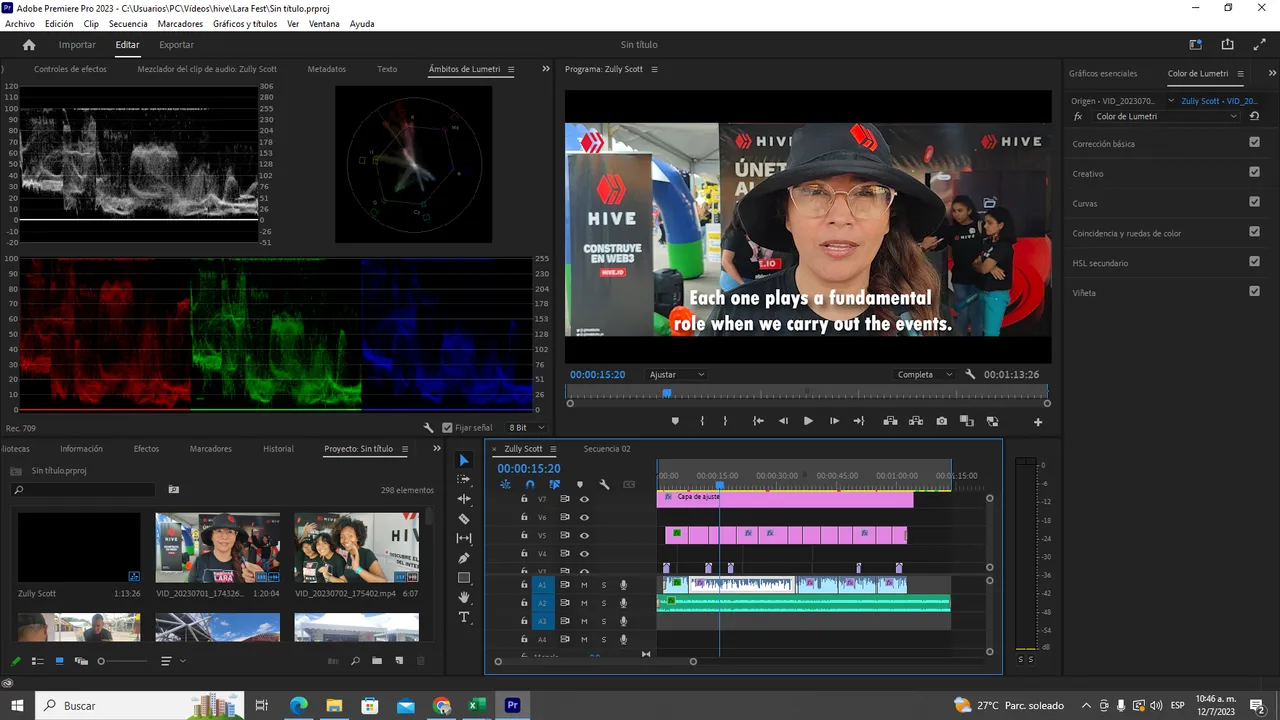Open Program monitor wrench settings
The height and width of the screenshot is (720, 1280).
970,374
